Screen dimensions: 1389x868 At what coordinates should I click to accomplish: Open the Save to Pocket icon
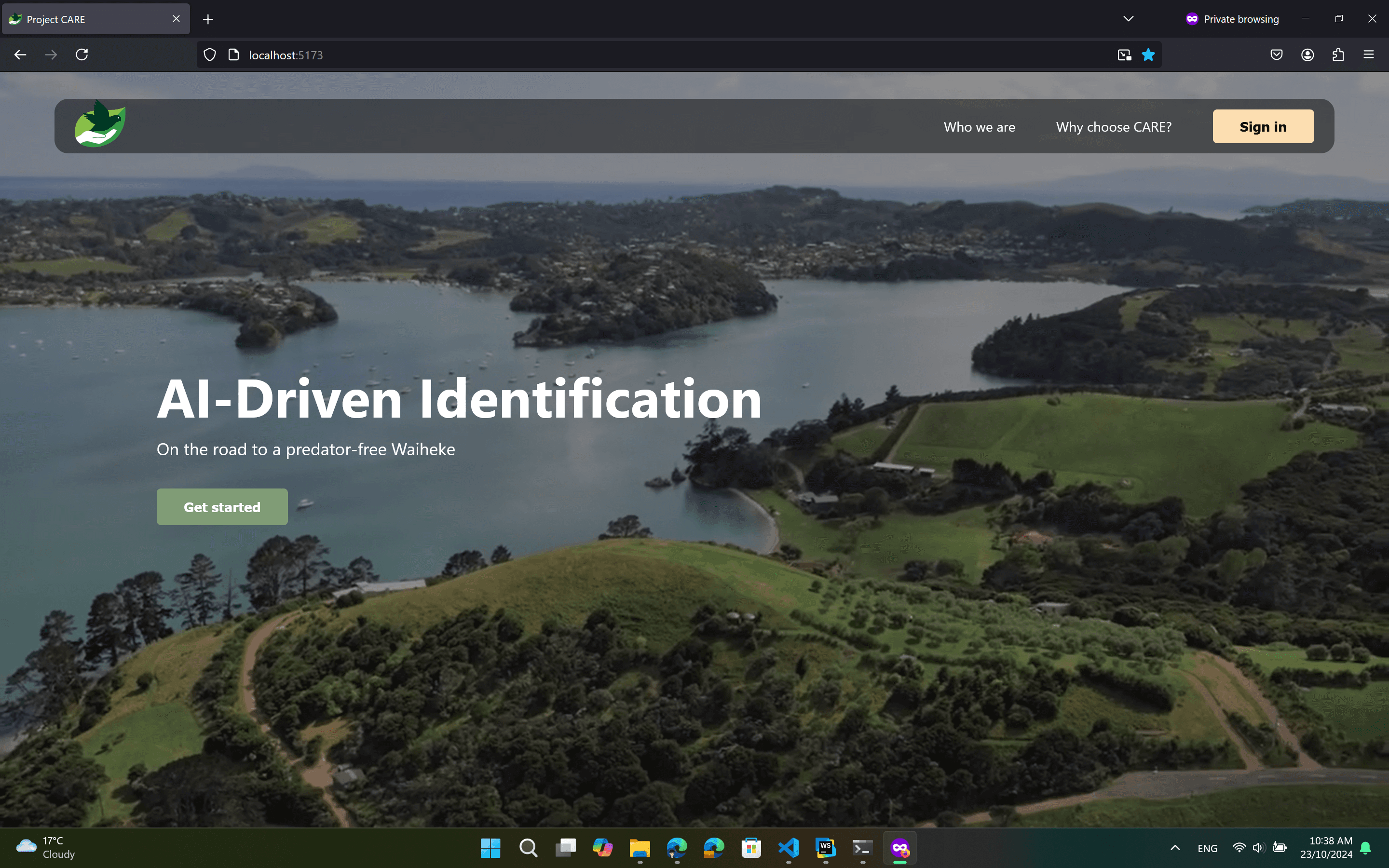pos(1276,55)
